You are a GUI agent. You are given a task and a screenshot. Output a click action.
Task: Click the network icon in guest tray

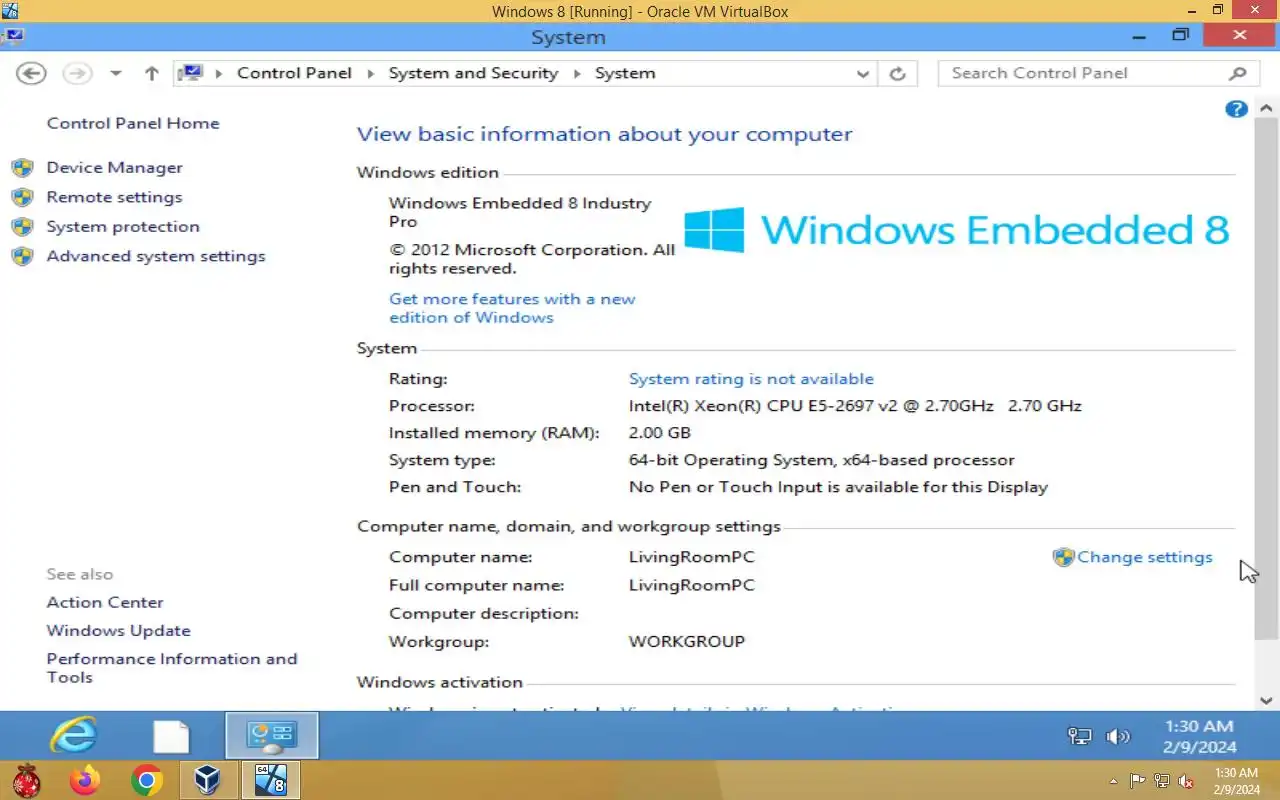tap(1079, 737)
